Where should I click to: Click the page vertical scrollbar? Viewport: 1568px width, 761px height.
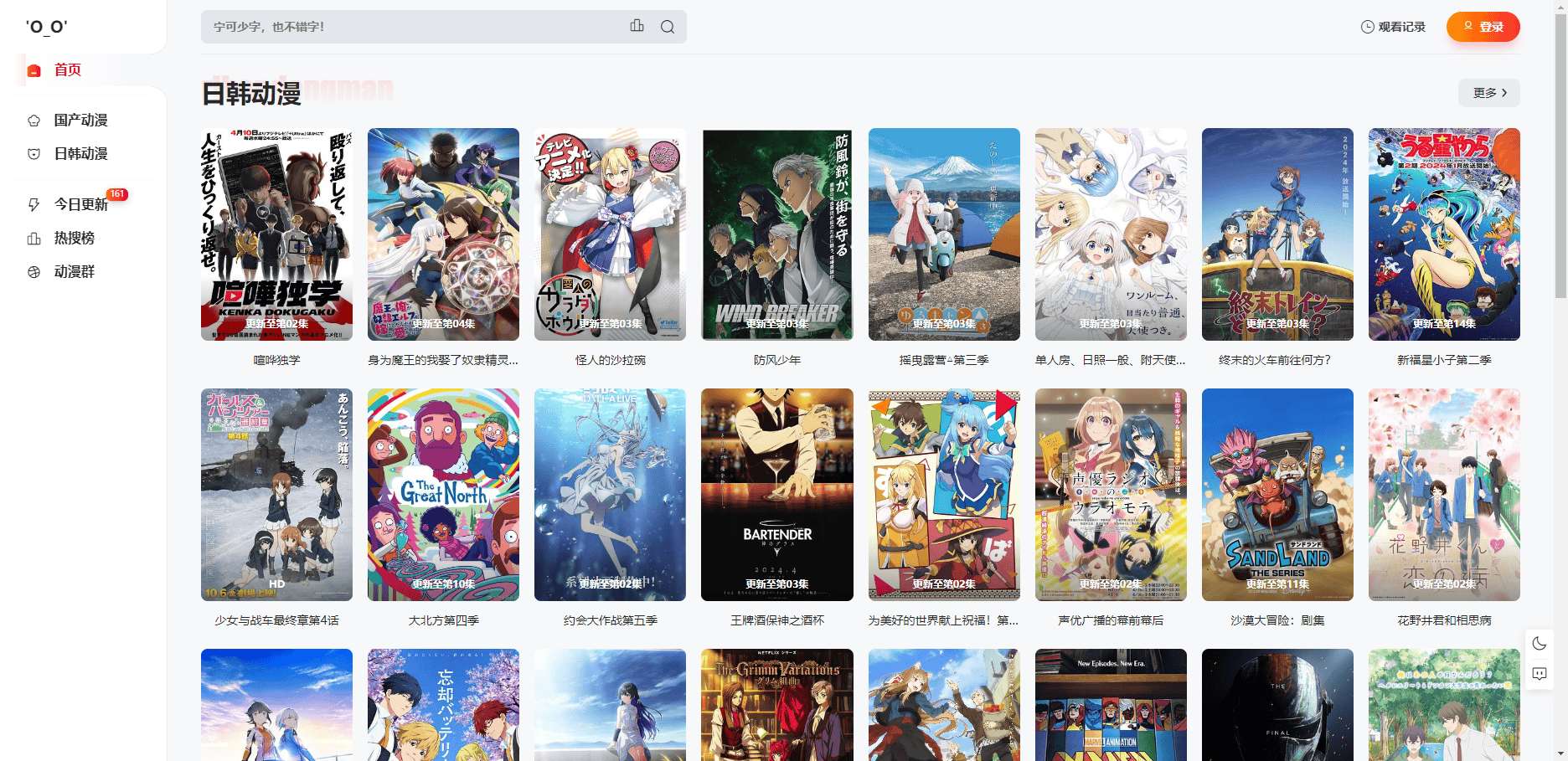[1560, 155]
